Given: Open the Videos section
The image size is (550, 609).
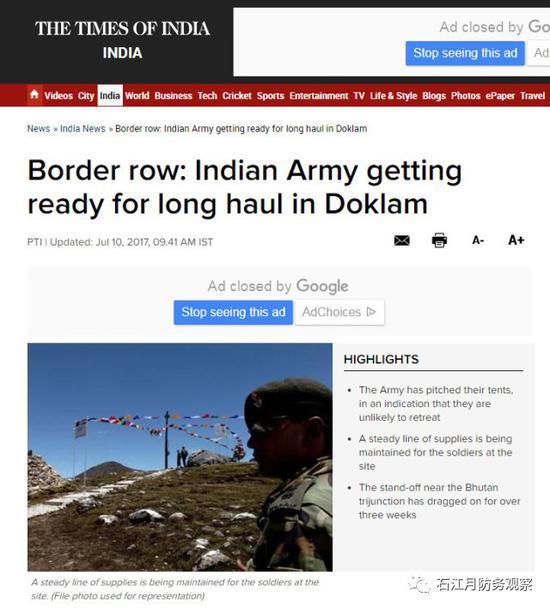Looking at the screenshot, I should [58, 96].
